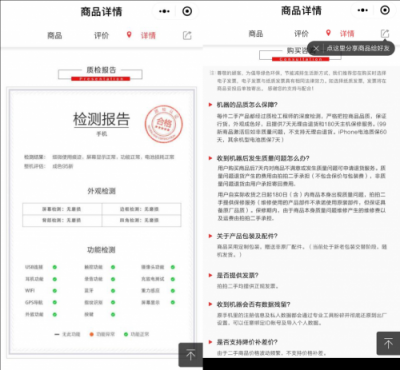Tap the location pin beside 详情 on left screen
This screenshot has height=370, width=400.
click(x=129, y=35)
